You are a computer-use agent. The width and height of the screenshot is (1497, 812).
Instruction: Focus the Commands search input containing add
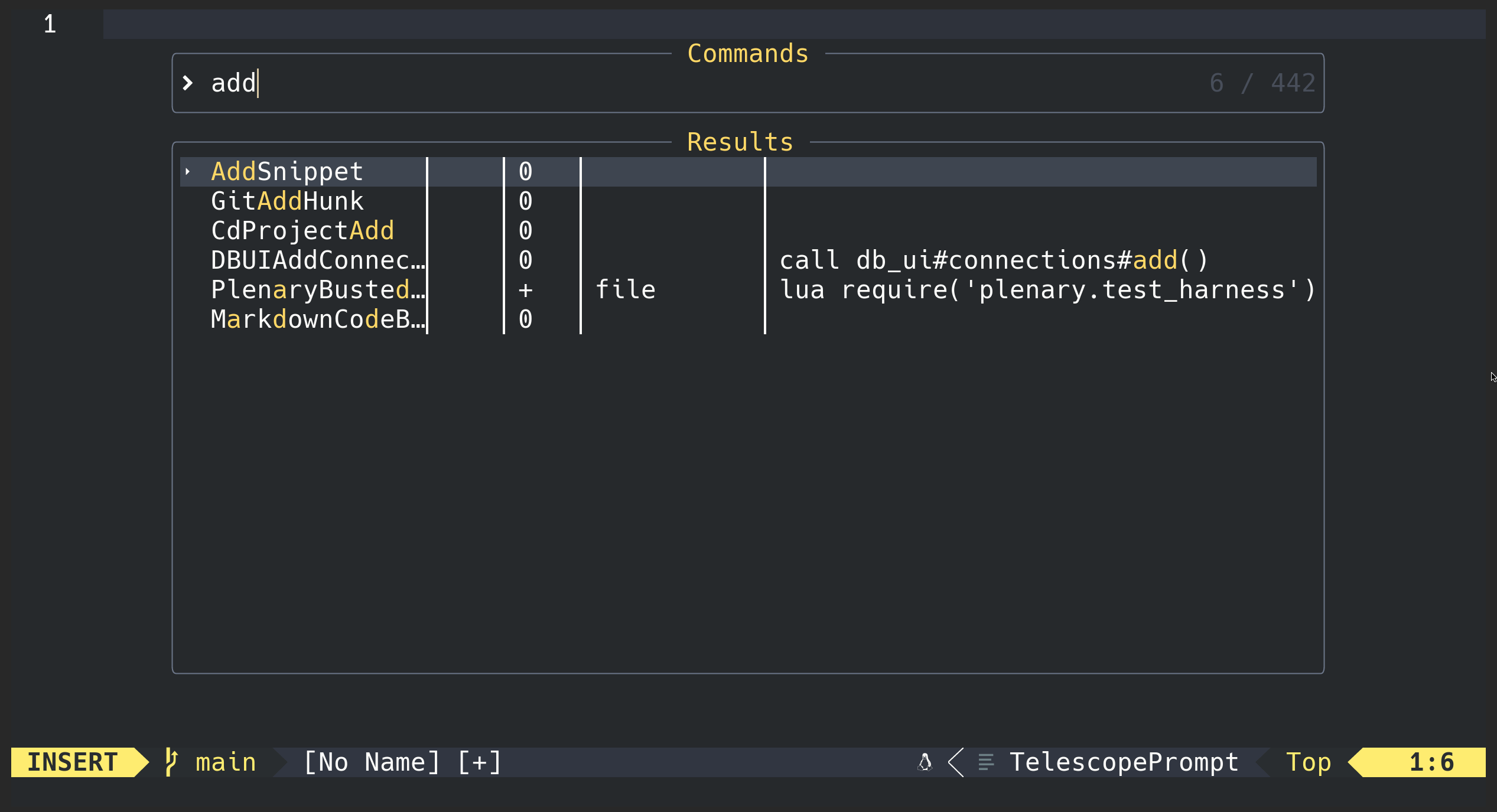(748, 83)
